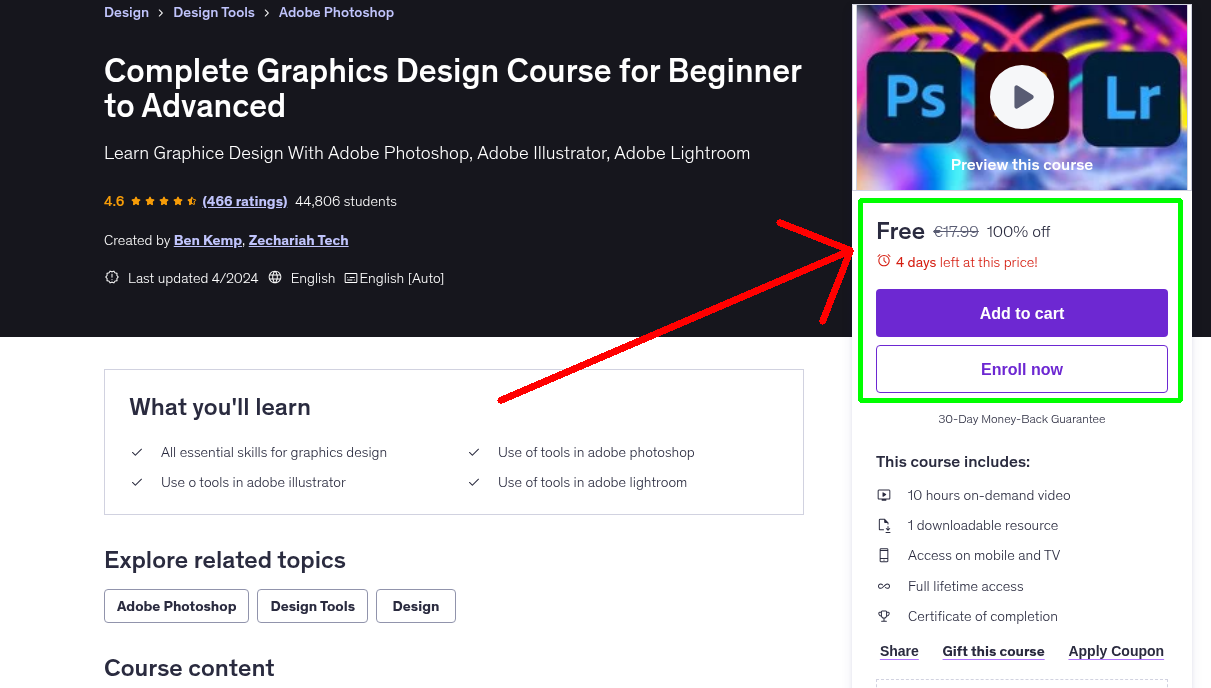This screenshot has width=1211, height=688.
Task: Select the Adobe Photoshop topic tag
Action: (x=176, y=605)
